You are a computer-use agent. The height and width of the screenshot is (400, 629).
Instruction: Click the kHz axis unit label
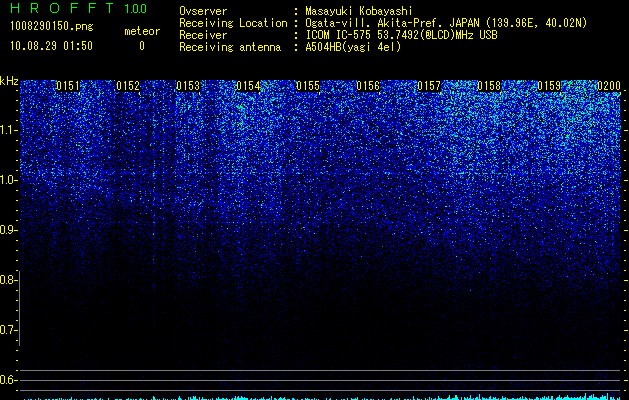click(x=9, y=81)
